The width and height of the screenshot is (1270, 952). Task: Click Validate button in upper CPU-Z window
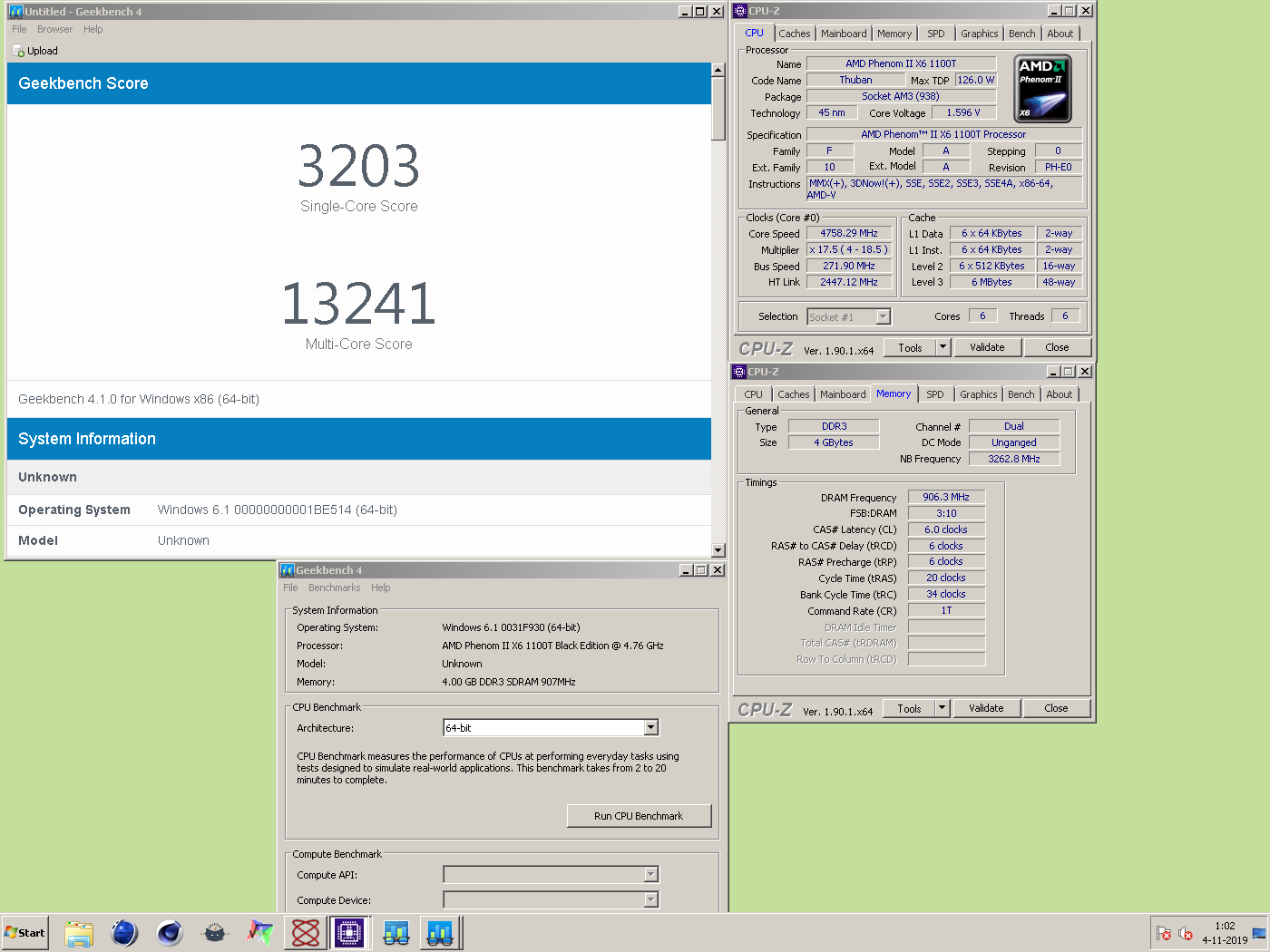point(987,347)
